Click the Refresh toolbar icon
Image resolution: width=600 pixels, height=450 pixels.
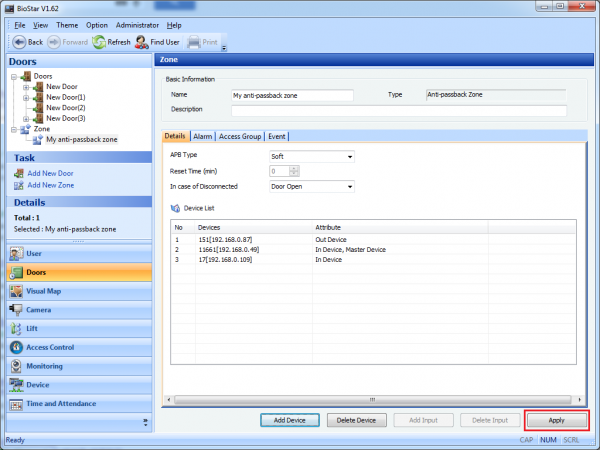point(99,42)
